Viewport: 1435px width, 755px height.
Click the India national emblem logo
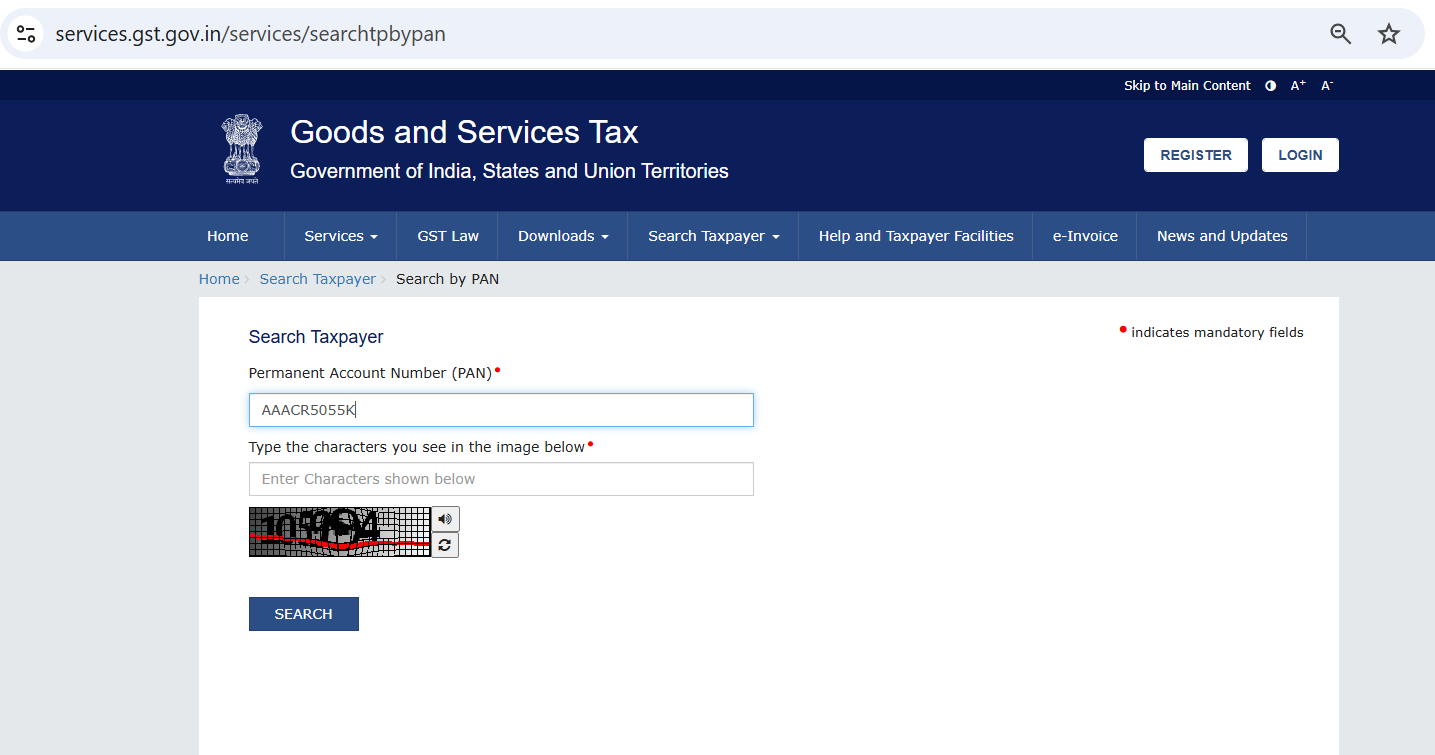pos(241,149)
